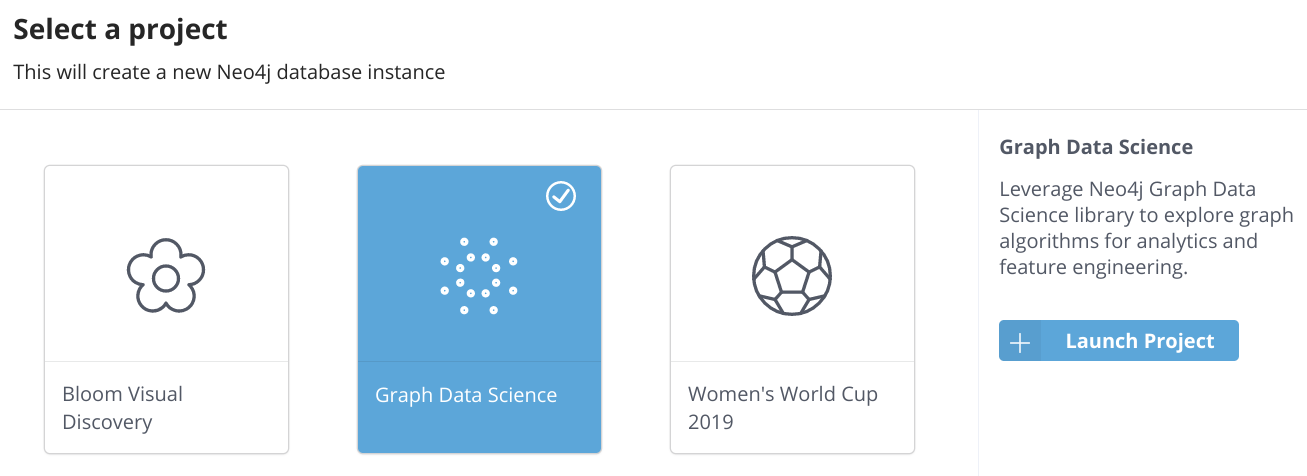Click the Graph Data Science sidebar title

coord(1096,147)
